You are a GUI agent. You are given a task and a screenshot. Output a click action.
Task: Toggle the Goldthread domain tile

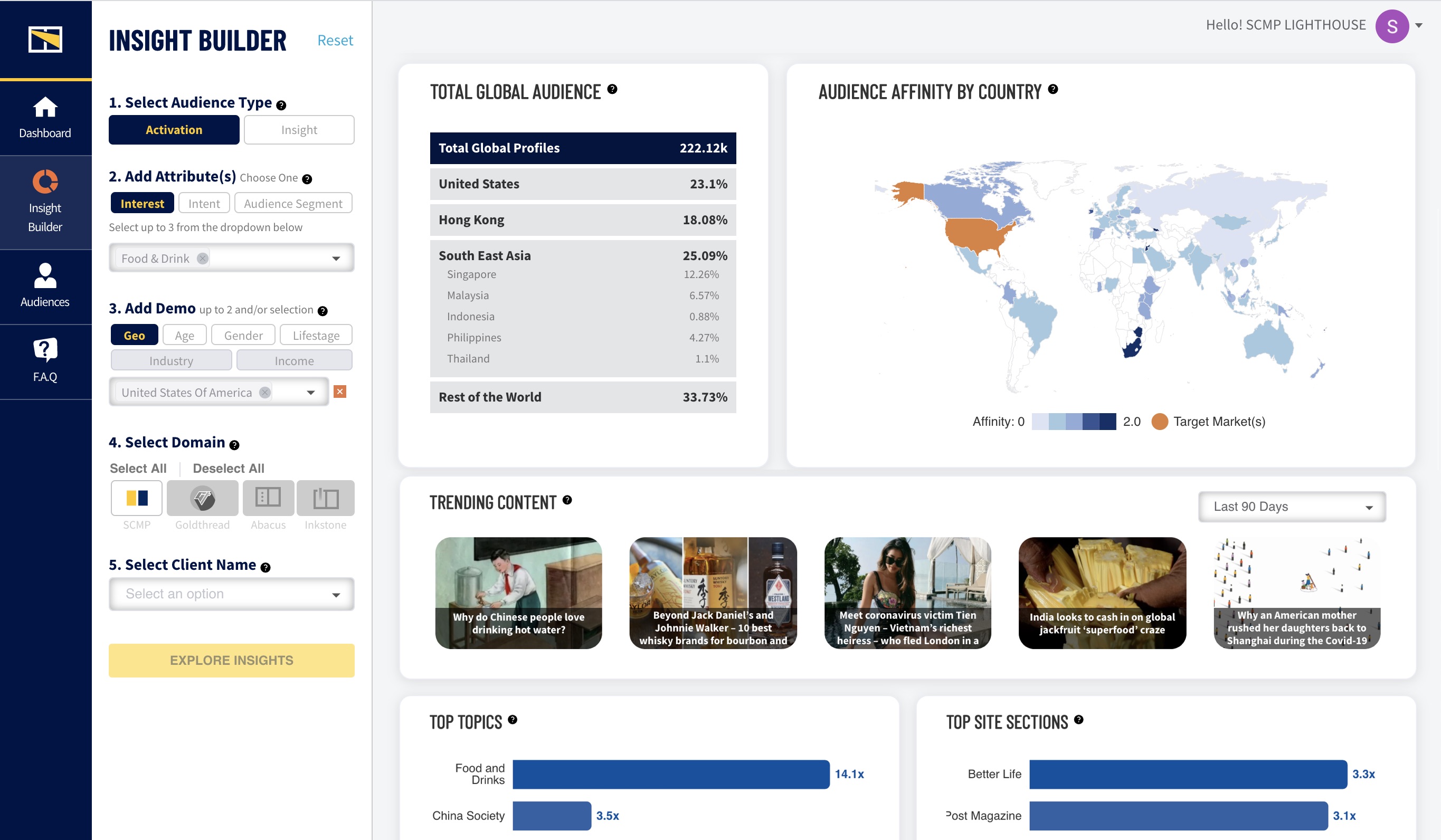tap(203, 498)
